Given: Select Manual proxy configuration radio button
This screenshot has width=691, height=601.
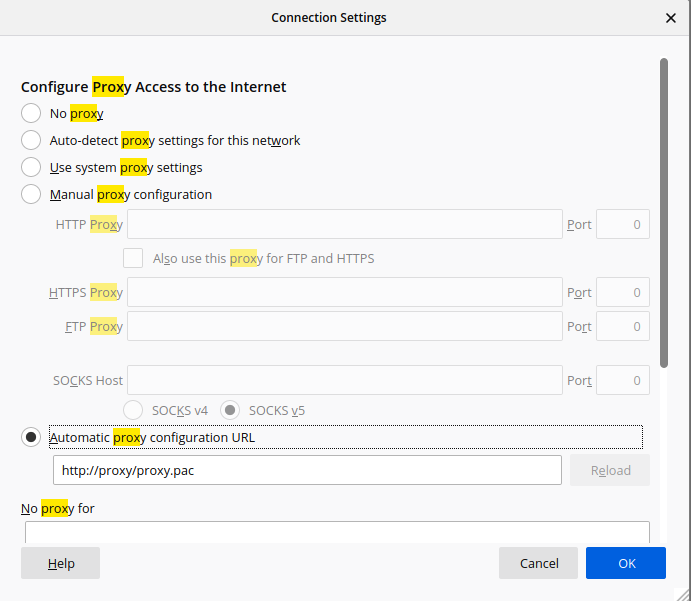Looking at the screenshot, I should click(31, 194).
